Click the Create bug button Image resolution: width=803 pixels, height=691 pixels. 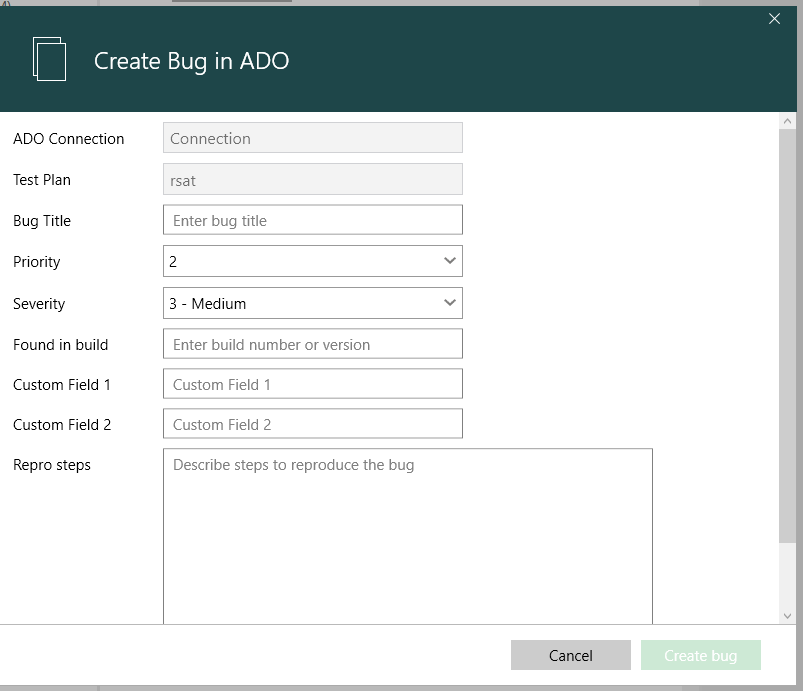pyautogui.click(x=700, y=655)
